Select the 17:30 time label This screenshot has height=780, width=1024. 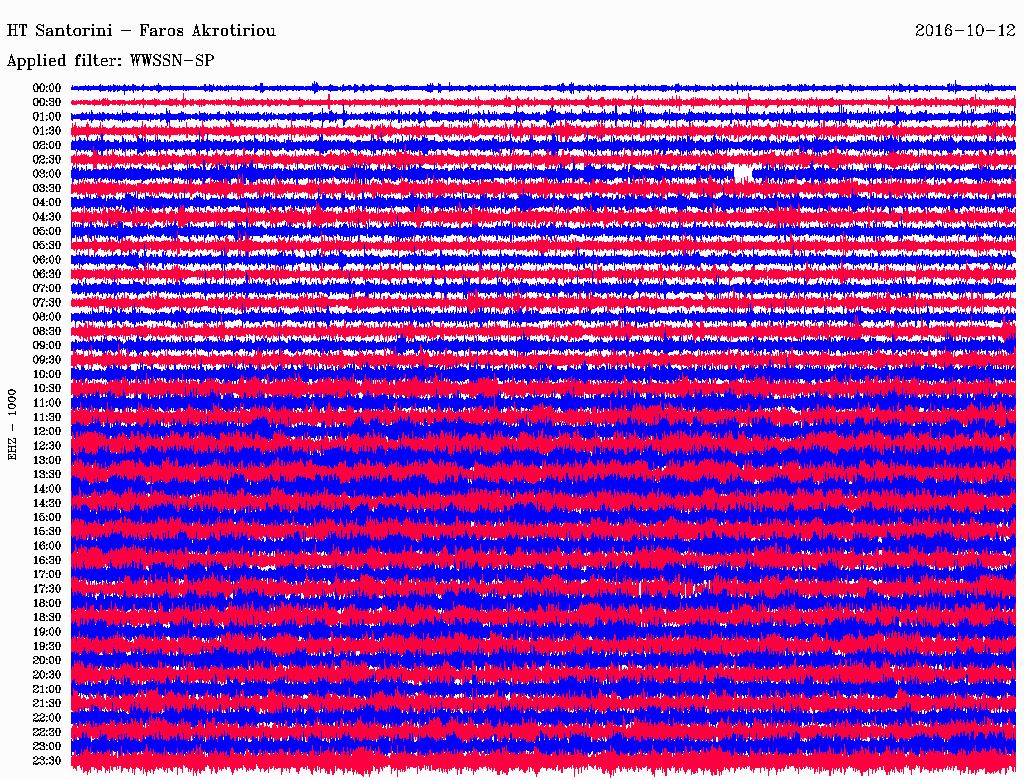(x=47, y=589)
